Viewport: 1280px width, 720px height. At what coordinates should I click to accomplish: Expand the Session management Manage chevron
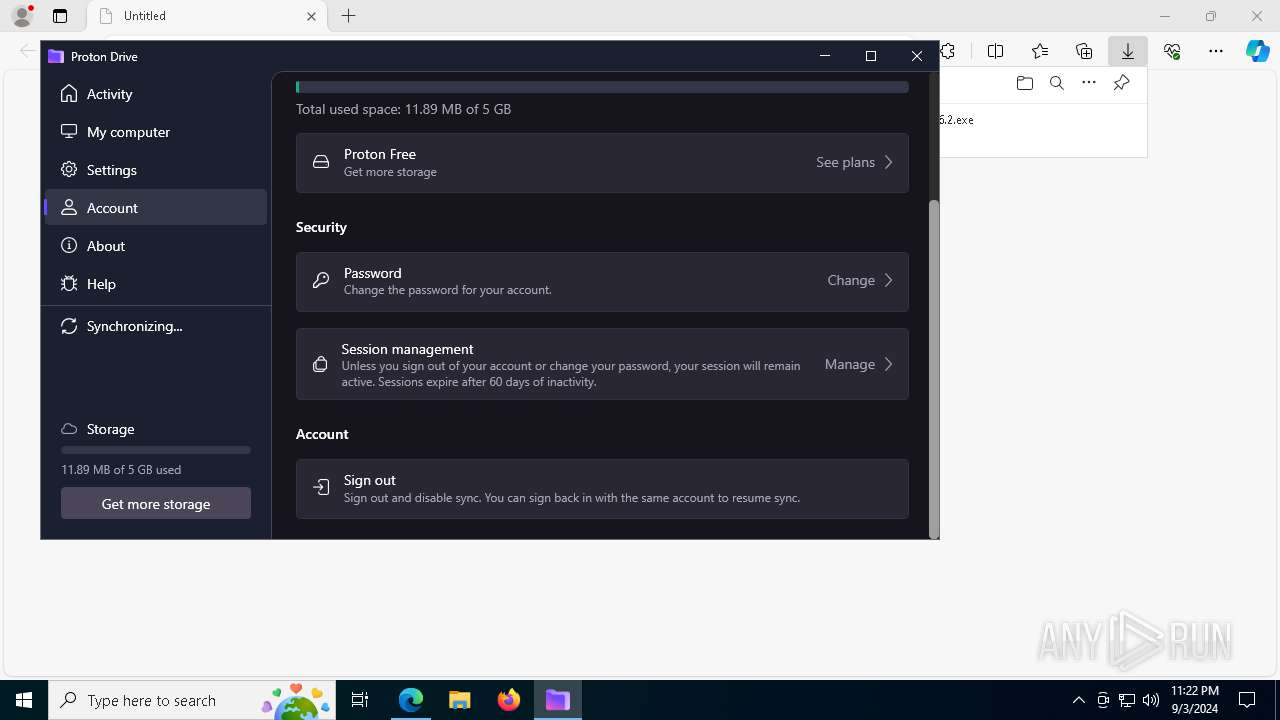[888, 365]
